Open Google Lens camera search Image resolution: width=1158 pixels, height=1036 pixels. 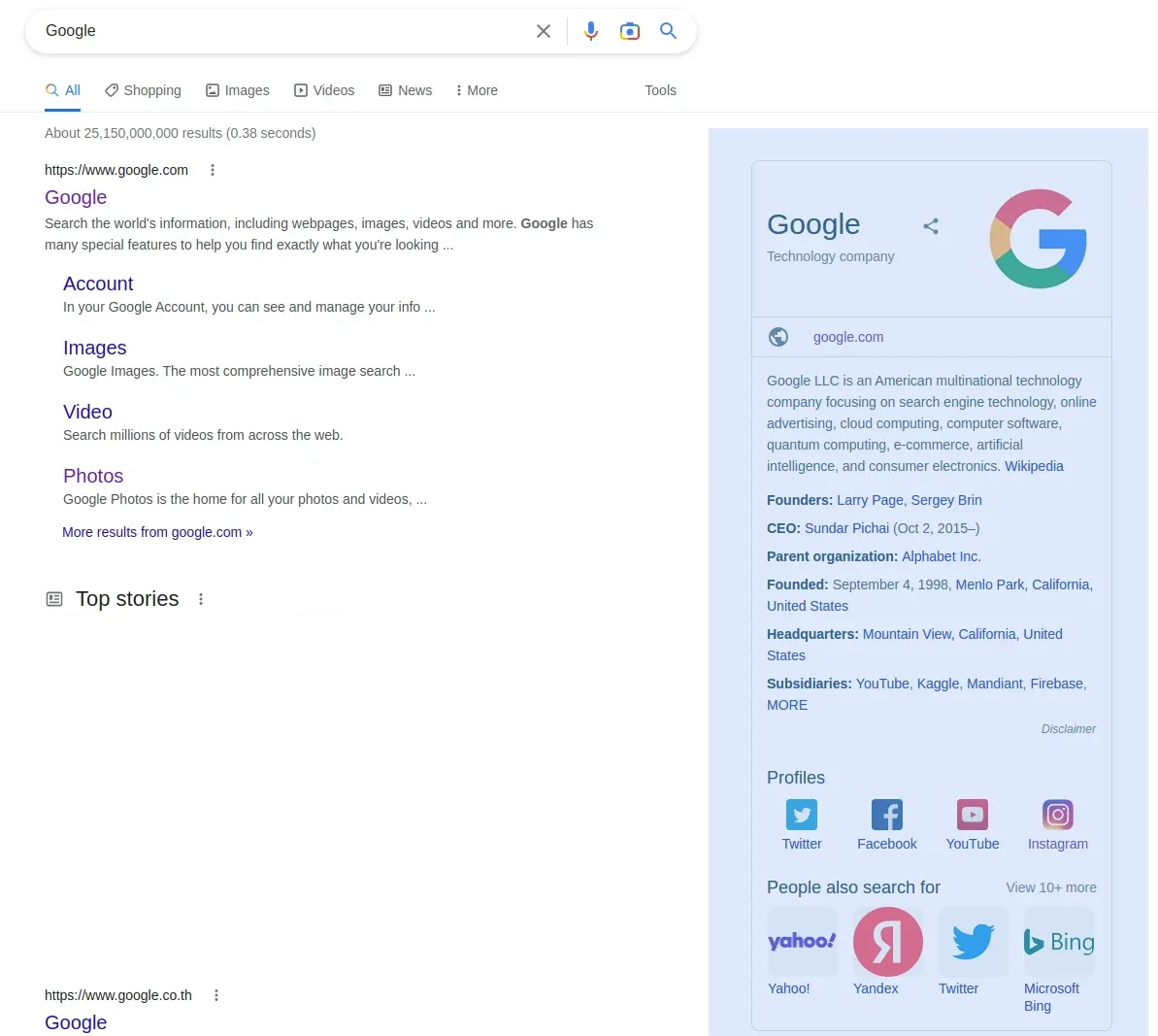[630, 30]
